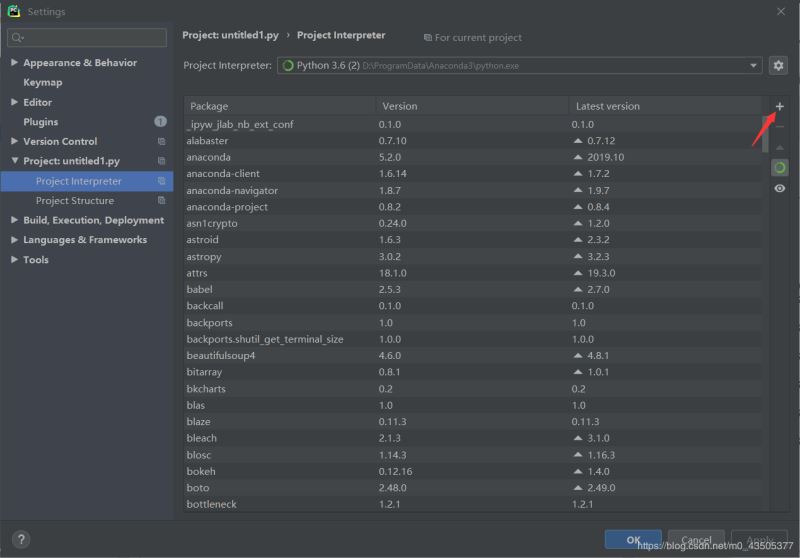Click the plus icon to install a package
Screen dimensions: 800x558
click(779, 106)
